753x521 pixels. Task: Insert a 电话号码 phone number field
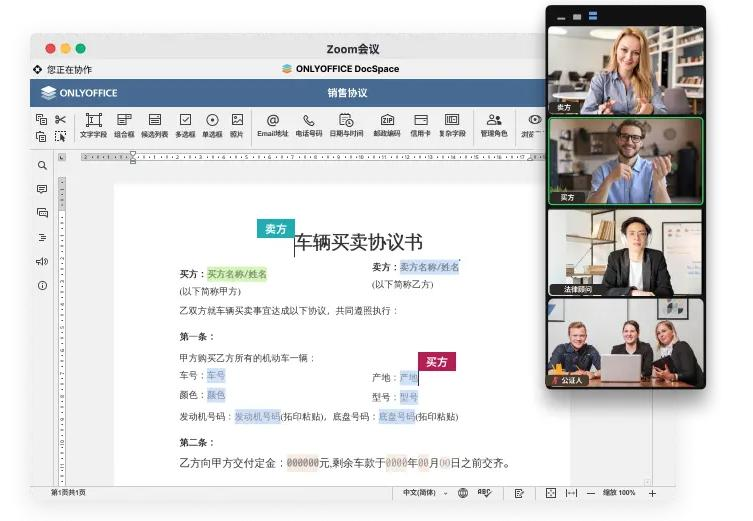(309, 125)
